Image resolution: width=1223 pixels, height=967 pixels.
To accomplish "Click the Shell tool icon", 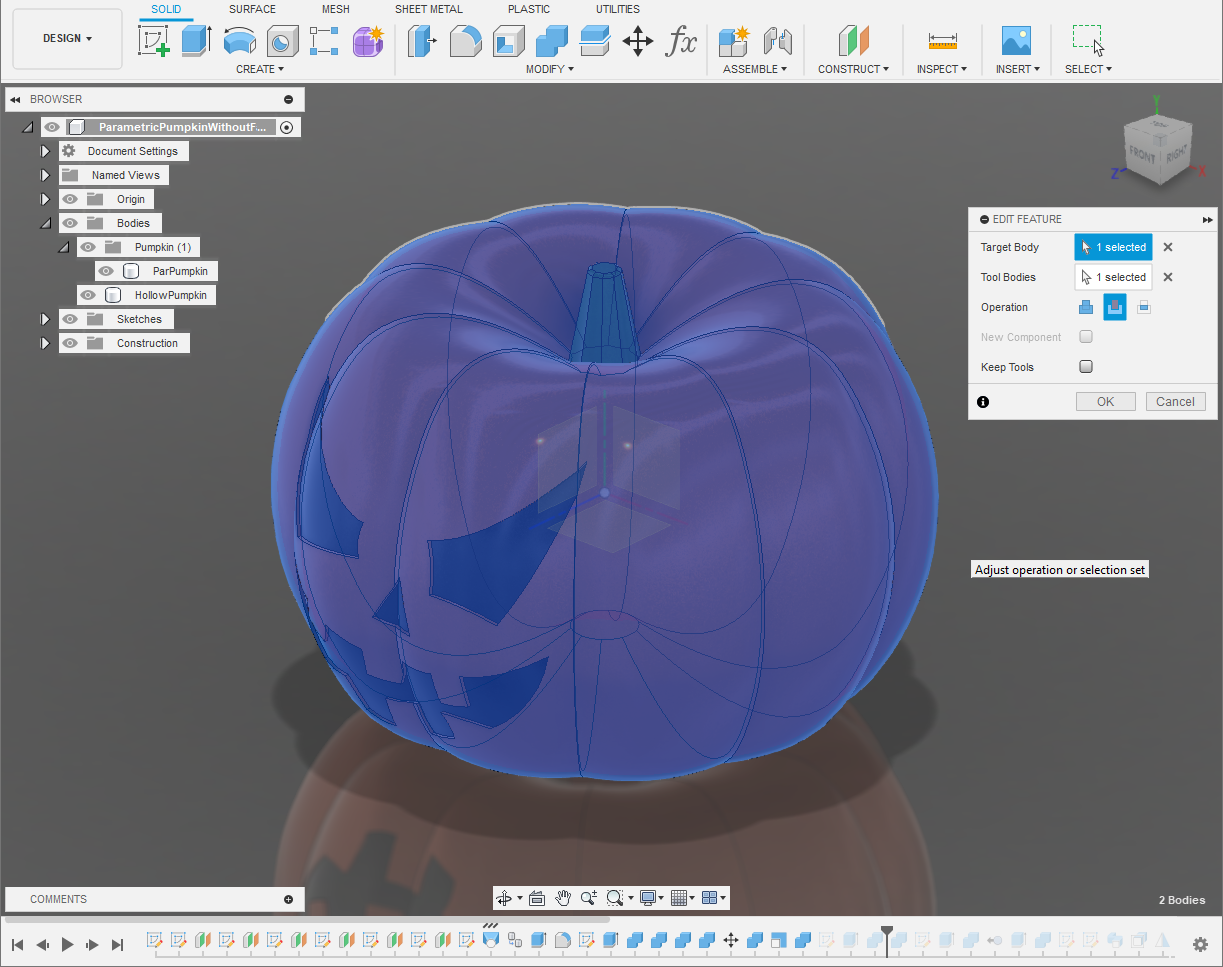I will click(x=509, y=41).
